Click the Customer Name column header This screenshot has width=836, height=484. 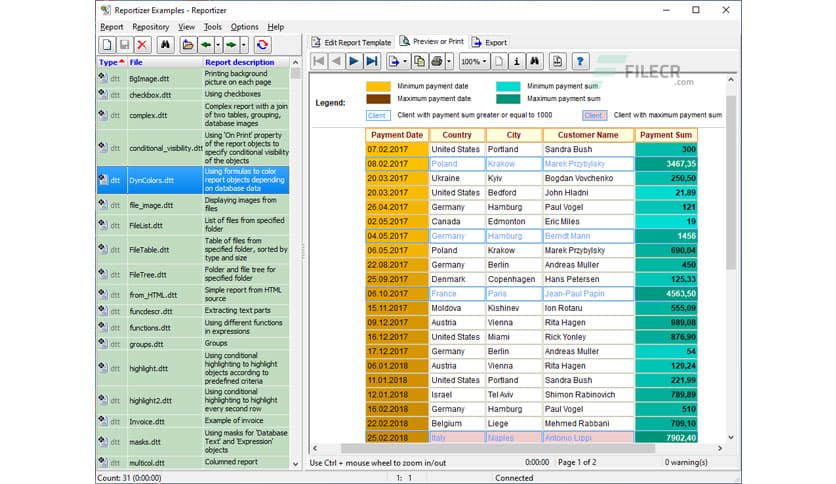coord(588,135)
